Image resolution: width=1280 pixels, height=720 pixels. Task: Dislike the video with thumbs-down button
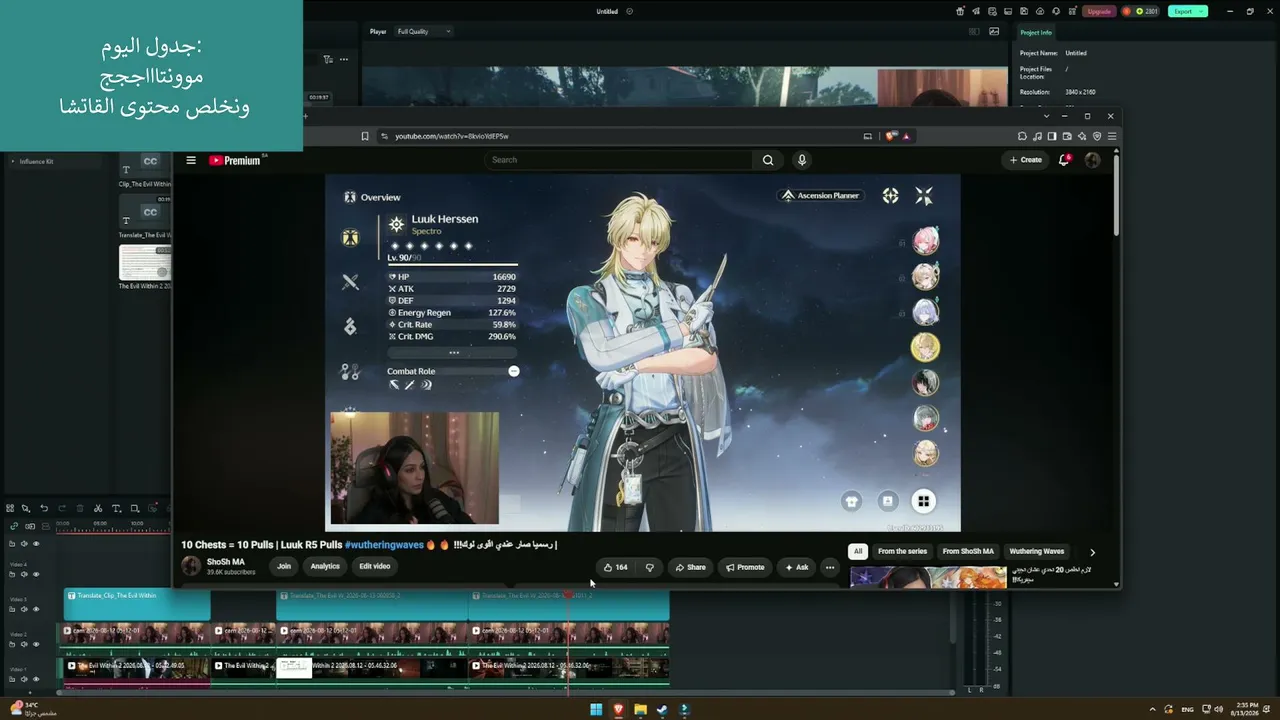point(650,567)
